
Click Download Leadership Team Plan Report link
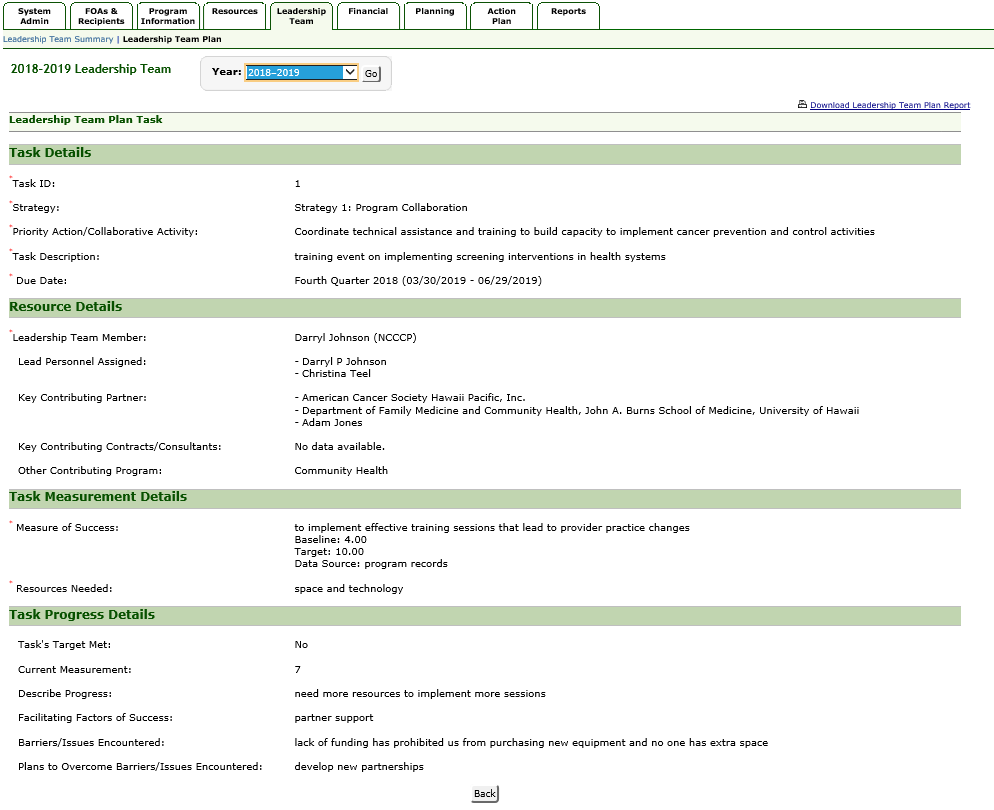(889, 105)
